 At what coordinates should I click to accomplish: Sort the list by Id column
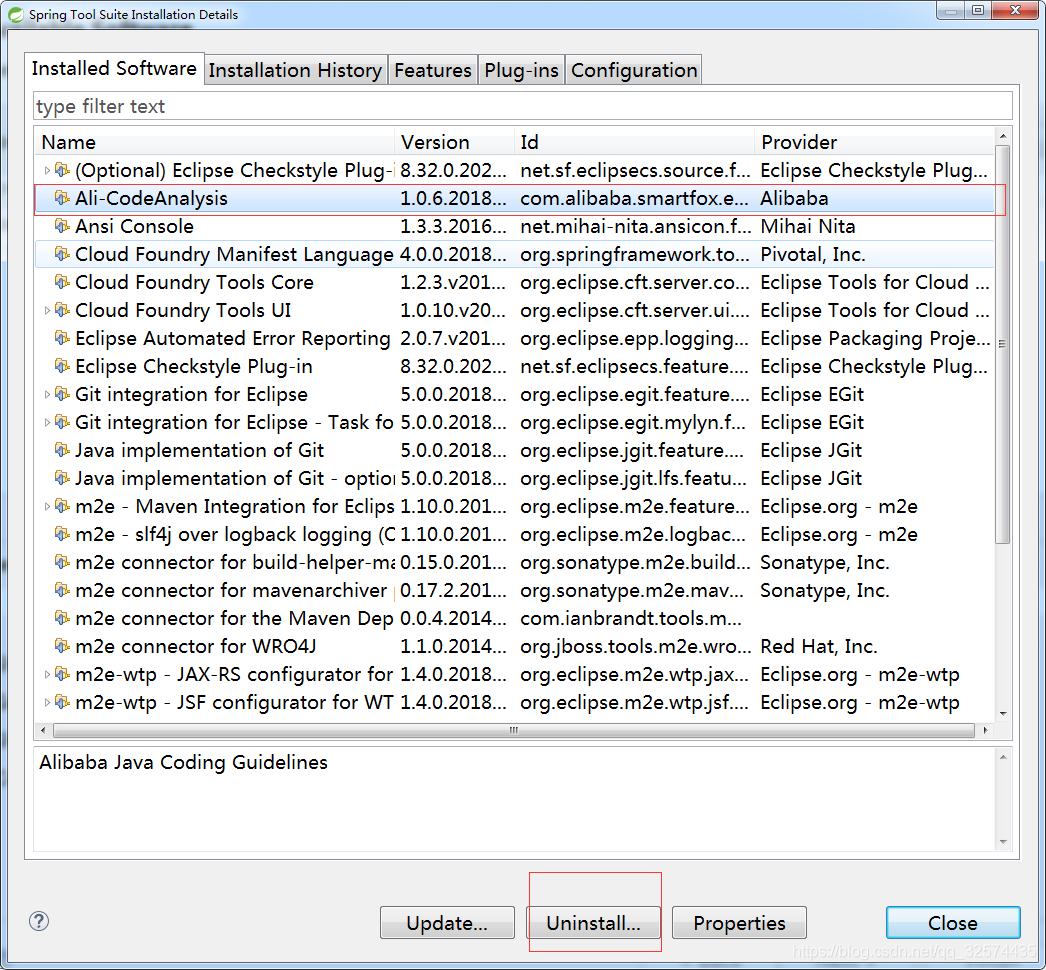pyautogui.click(x=634, y=142)
